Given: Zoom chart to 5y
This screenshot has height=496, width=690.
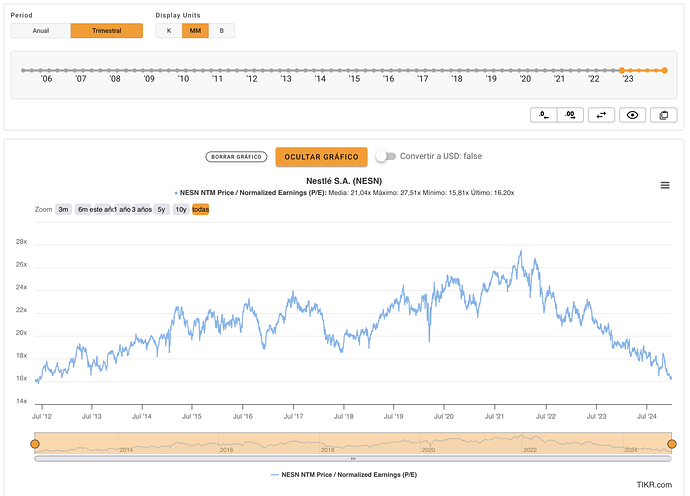Looking at the screenshot, I should click(161, 209).
